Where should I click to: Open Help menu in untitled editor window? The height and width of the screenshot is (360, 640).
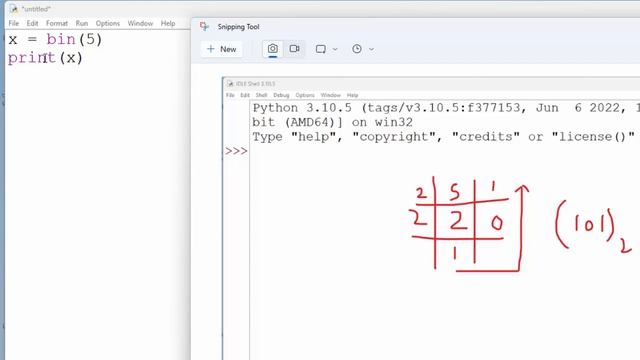168,23
